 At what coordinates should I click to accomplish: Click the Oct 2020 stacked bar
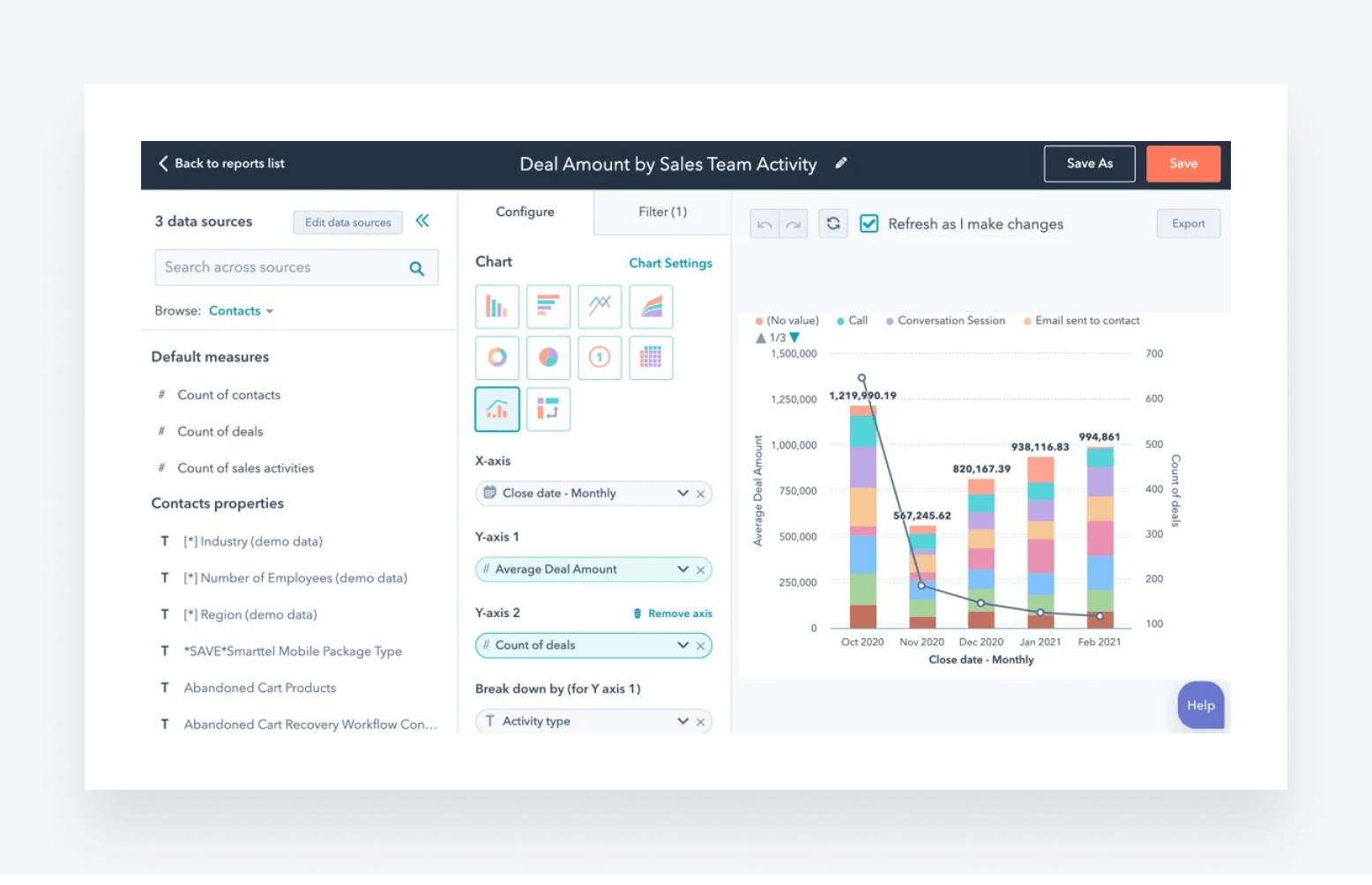[863, 517]
